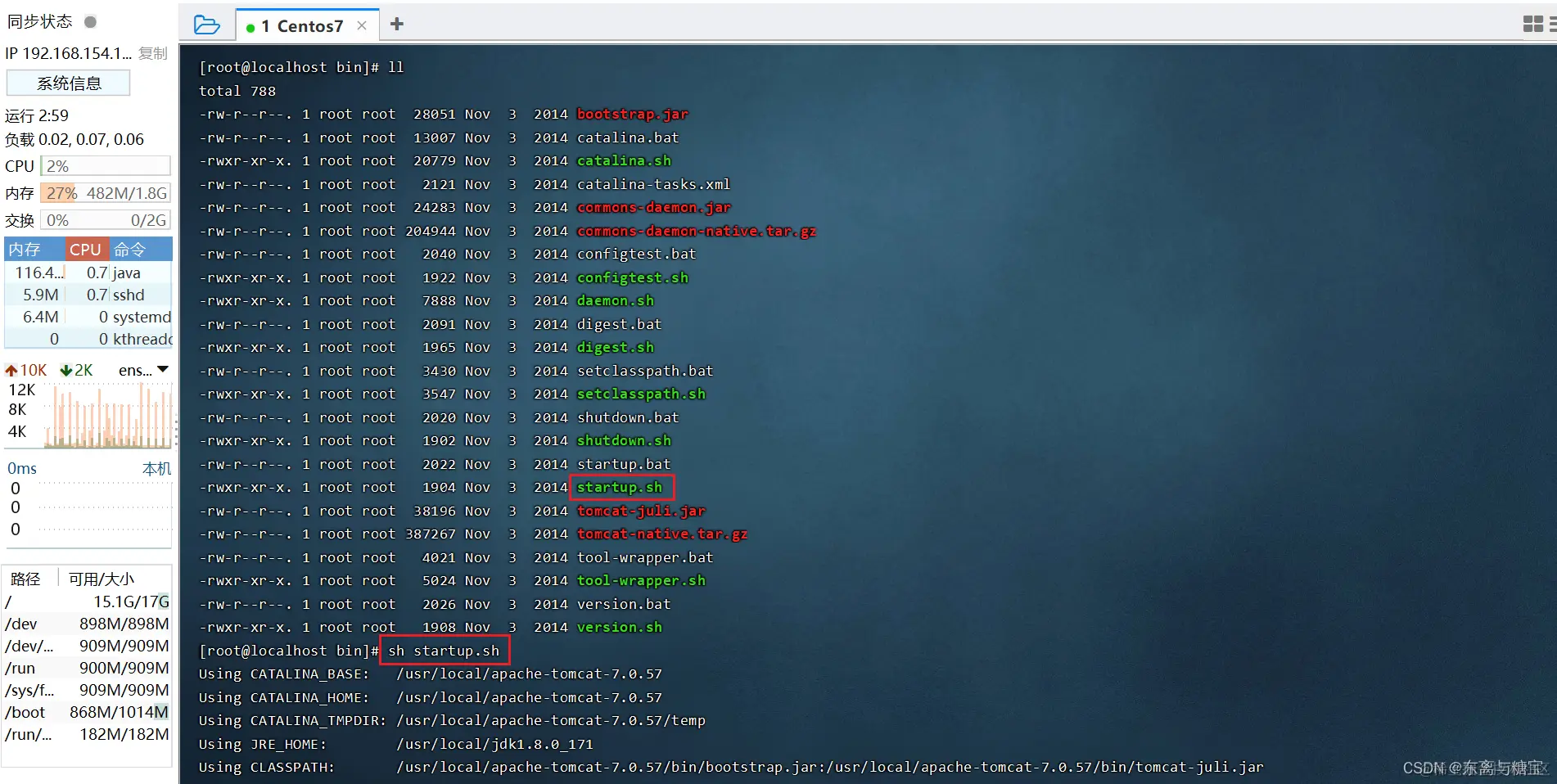The image size is (1557, 784).
Task: Select the java process row
Action: 88,273
